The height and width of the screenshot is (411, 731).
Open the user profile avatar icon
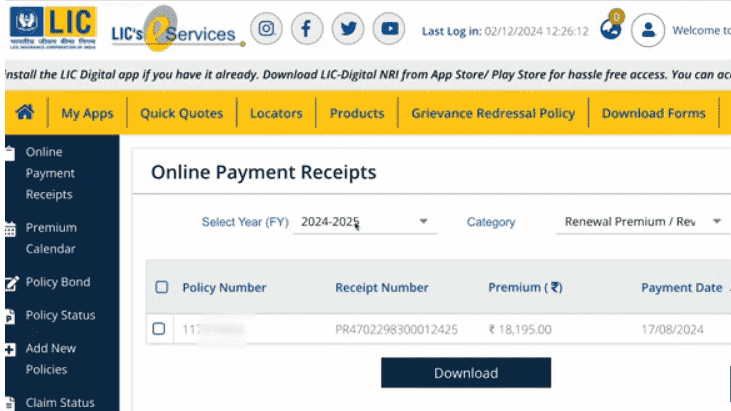pos(648,30)
